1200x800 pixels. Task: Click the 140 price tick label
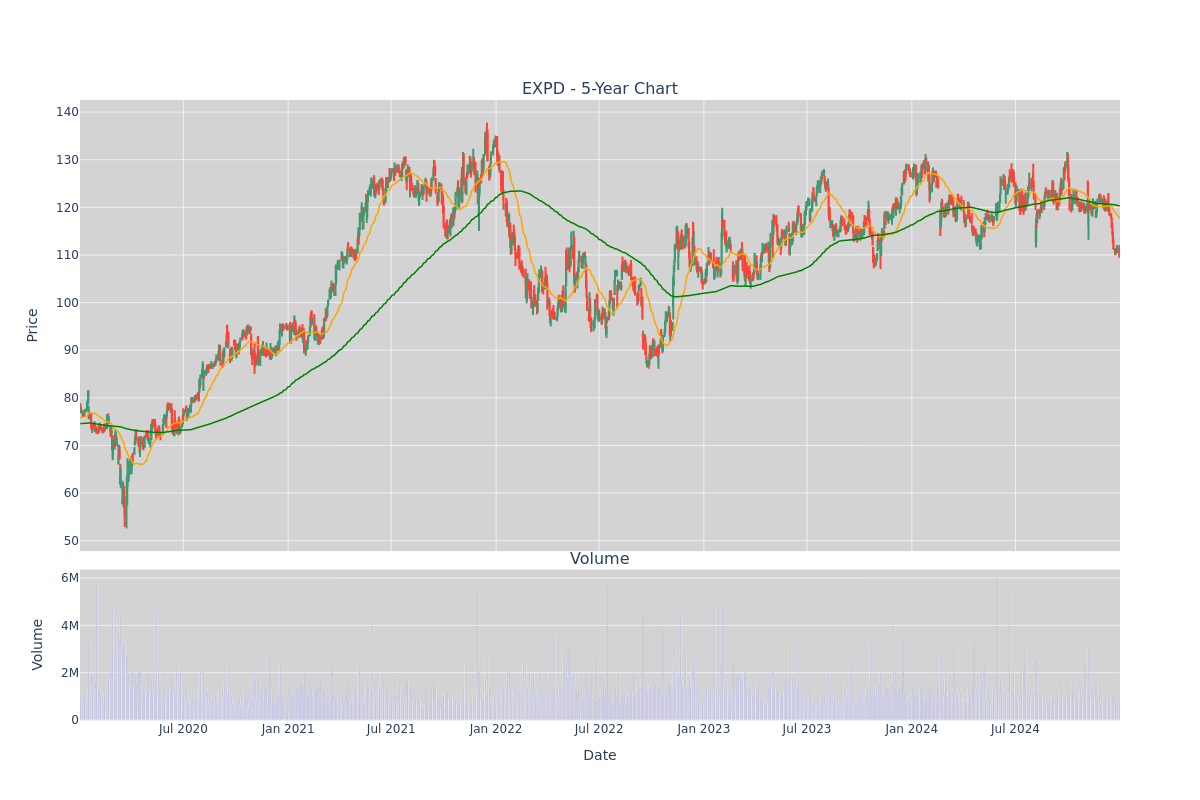67,112
